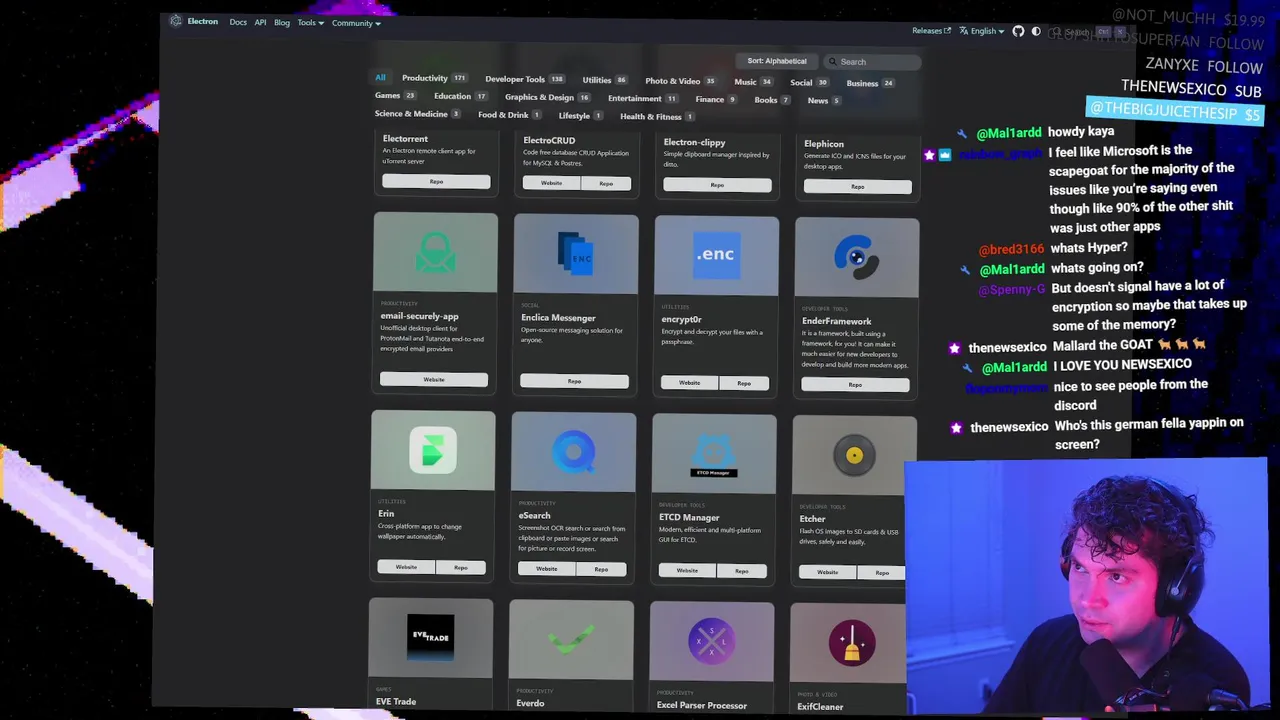Open the Docs menu item
The image size is (1280, 720).
tap(238, 22)
